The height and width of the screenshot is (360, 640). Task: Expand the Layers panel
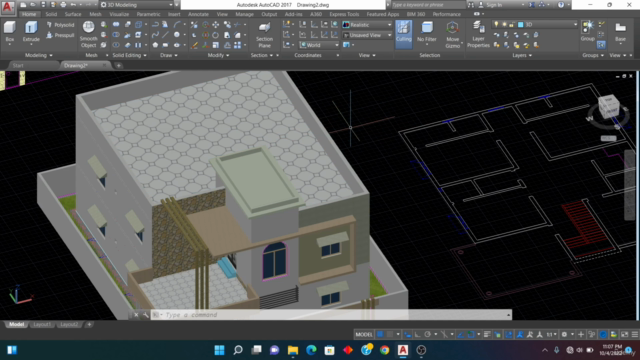[x=522, y=55]
